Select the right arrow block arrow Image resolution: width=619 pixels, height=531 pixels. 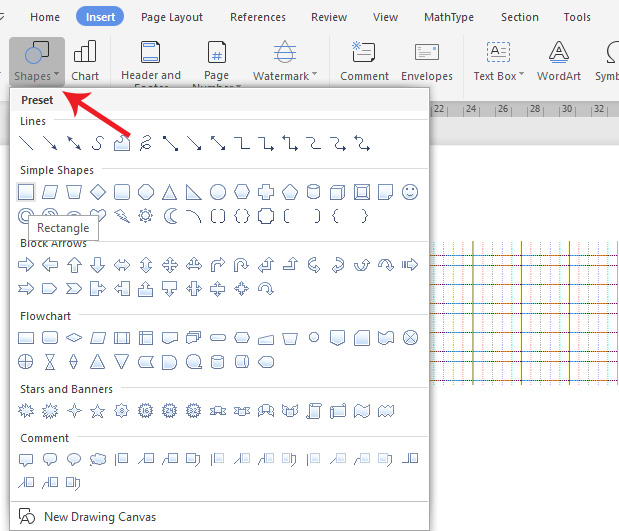tap(27, 265)
